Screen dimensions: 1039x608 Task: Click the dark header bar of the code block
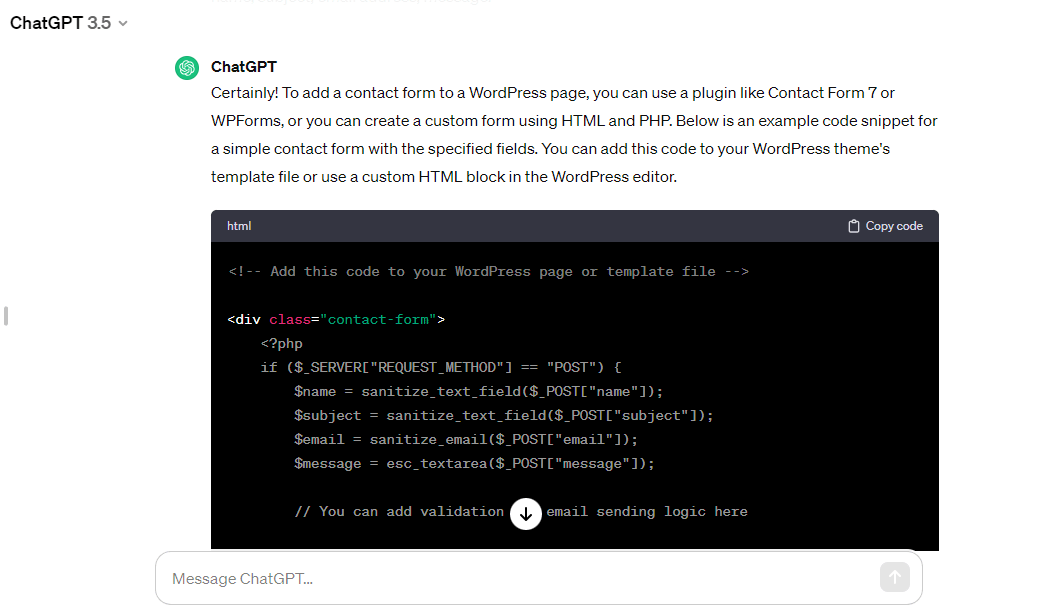point(574,225)
